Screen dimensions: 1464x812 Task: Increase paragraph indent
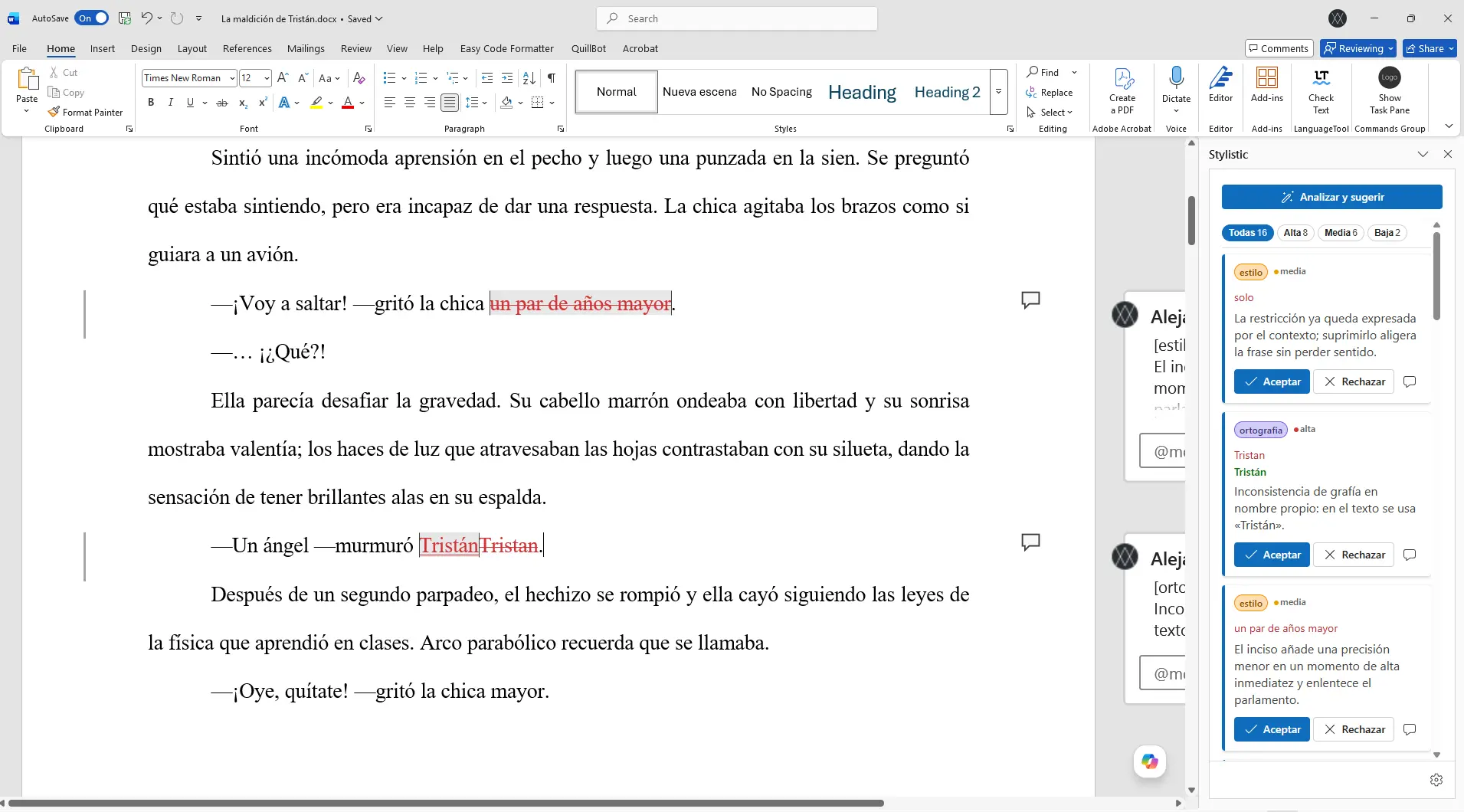[507, 78]
